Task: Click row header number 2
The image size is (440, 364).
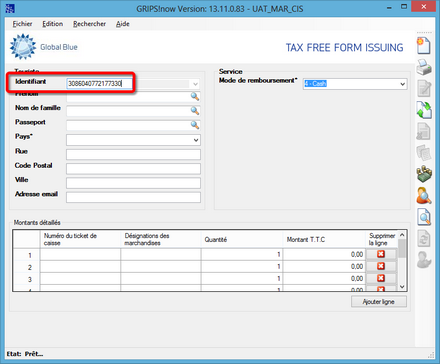Action: [27, 267]
